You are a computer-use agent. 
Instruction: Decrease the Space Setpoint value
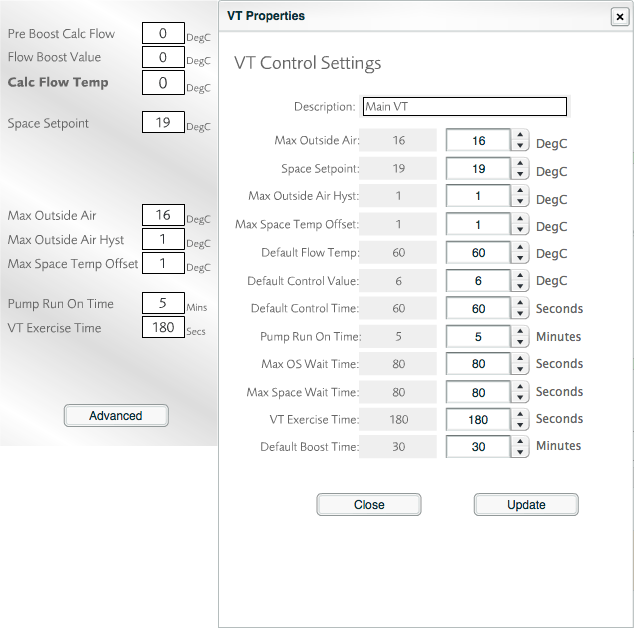coord(521,175)
